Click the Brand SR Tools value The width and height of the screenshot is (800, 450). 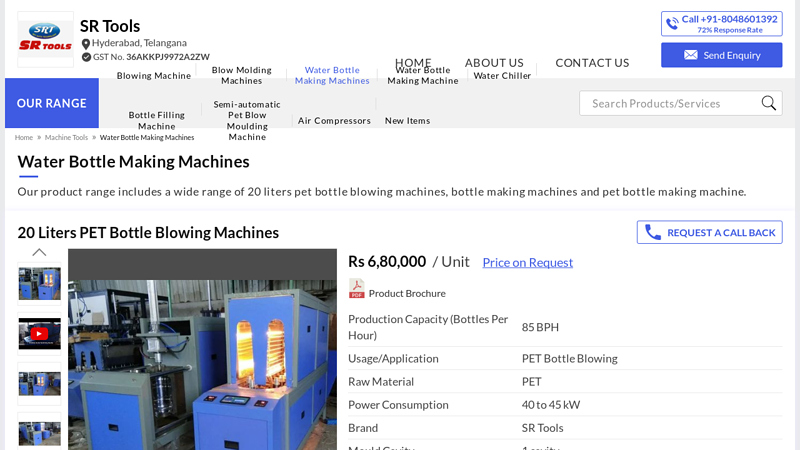(x=542, y=428)
